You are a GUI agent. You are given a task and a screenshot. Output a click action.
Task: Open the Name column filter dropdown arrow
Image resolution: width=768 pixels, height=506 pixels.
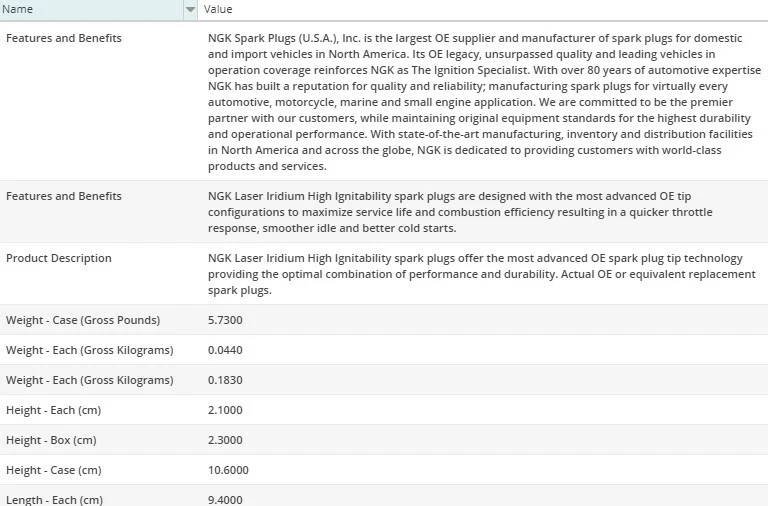pyautogui.click(x=190, y=10)
